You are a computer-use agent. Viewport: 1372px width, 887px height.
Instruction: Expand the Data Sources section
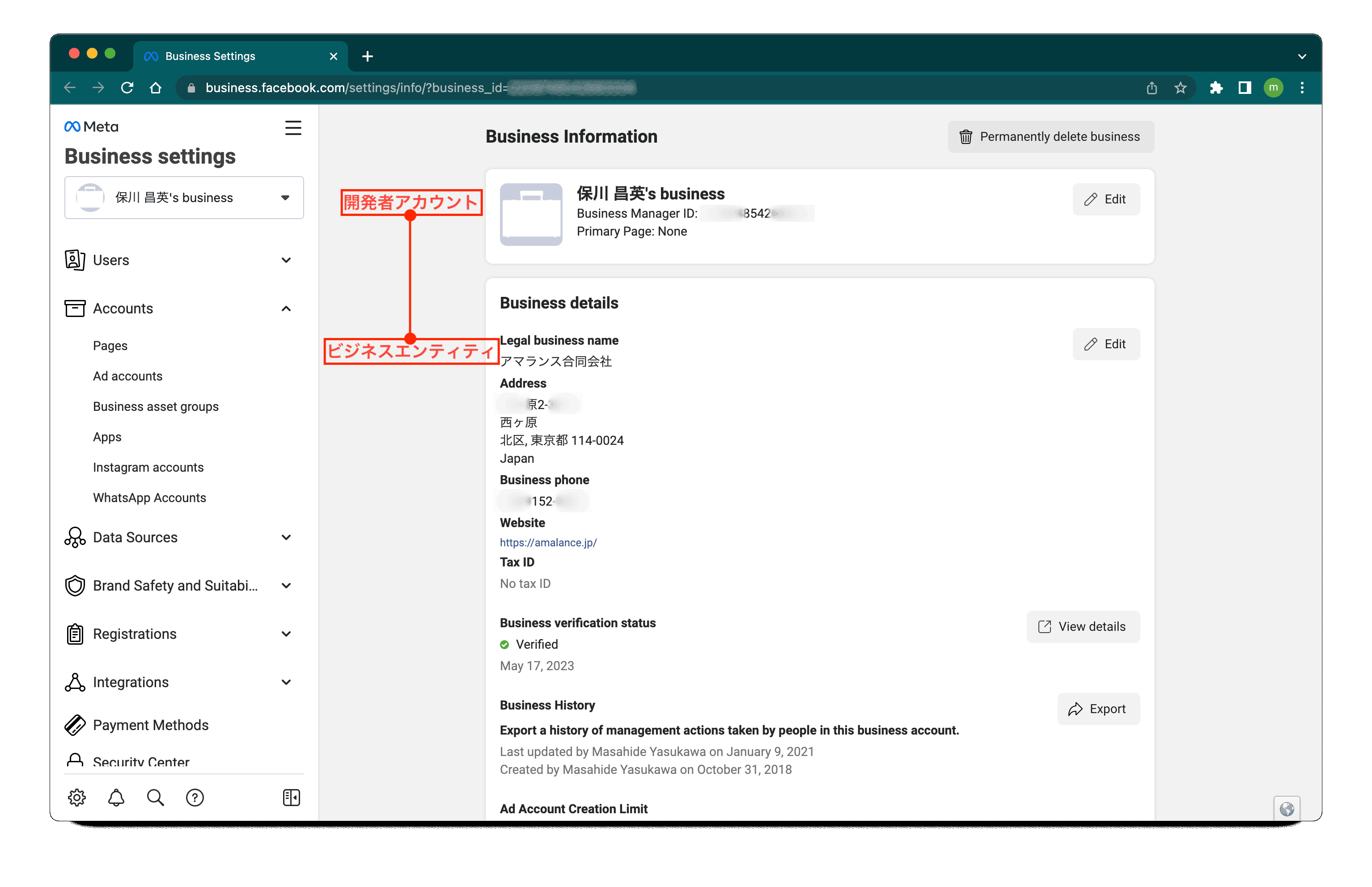coord(286,537)
